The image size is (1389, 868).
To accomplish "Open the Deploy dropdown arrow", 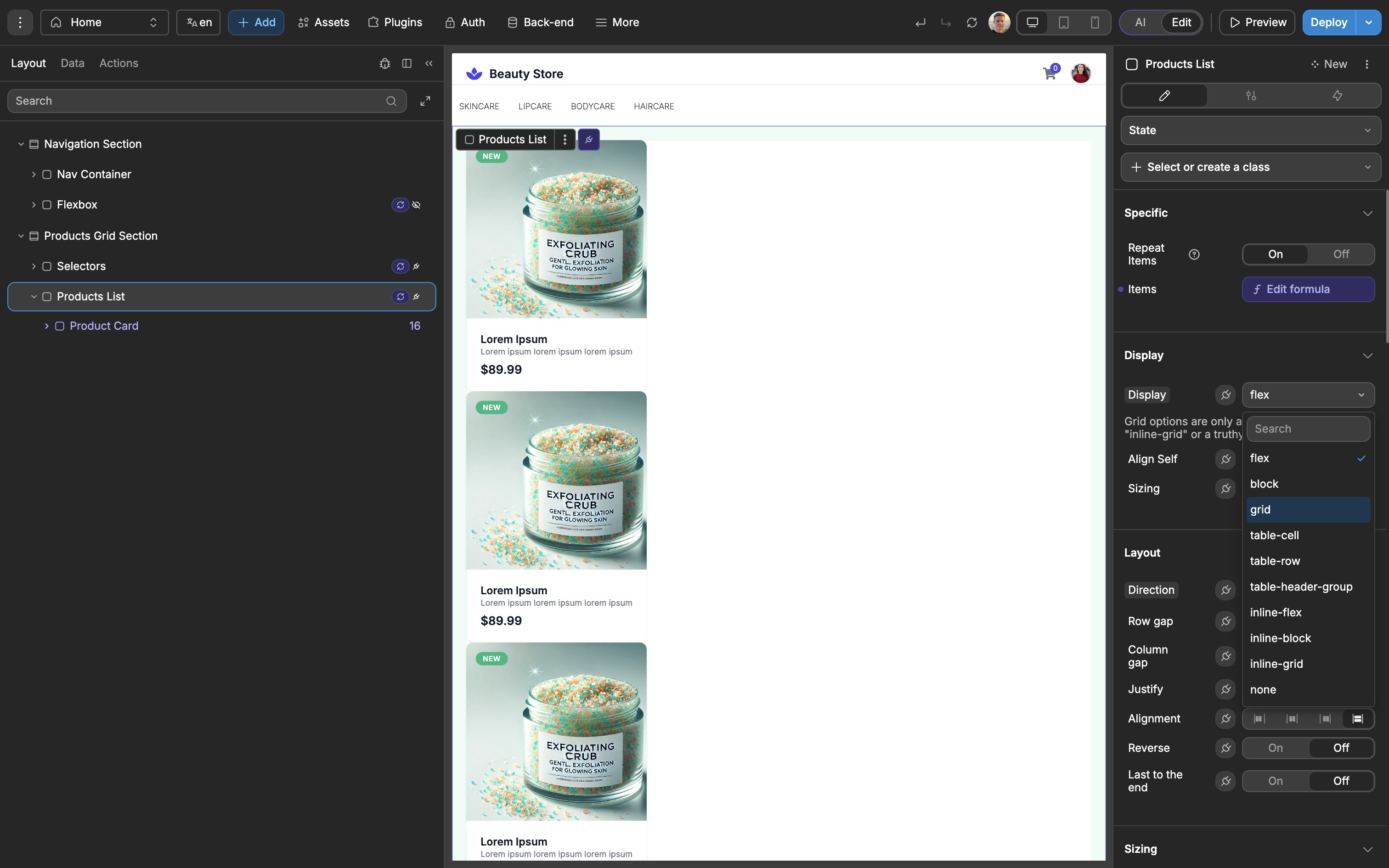I will 1369,23.
